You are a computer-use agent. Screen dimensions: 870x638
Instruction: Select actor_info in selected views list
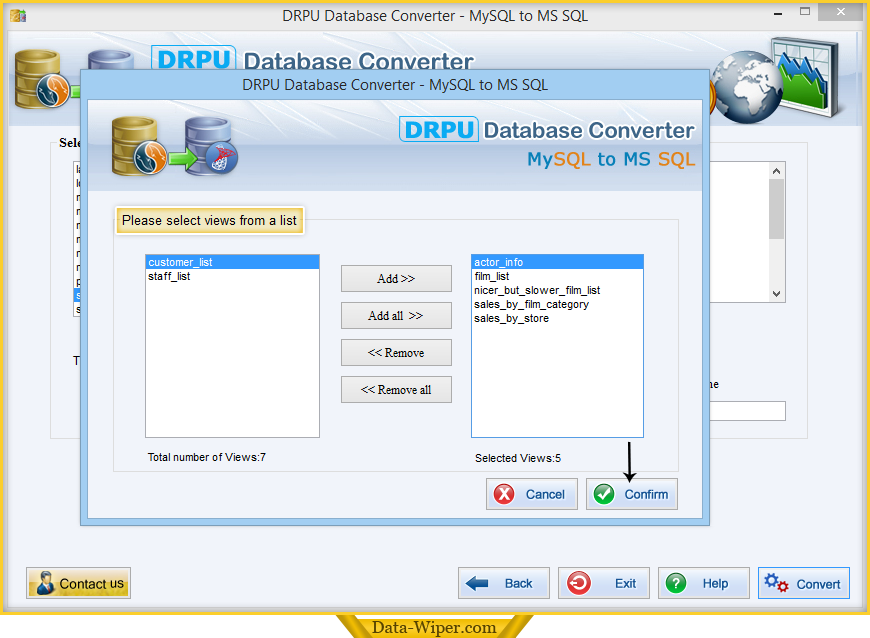(x=498, y=262)
